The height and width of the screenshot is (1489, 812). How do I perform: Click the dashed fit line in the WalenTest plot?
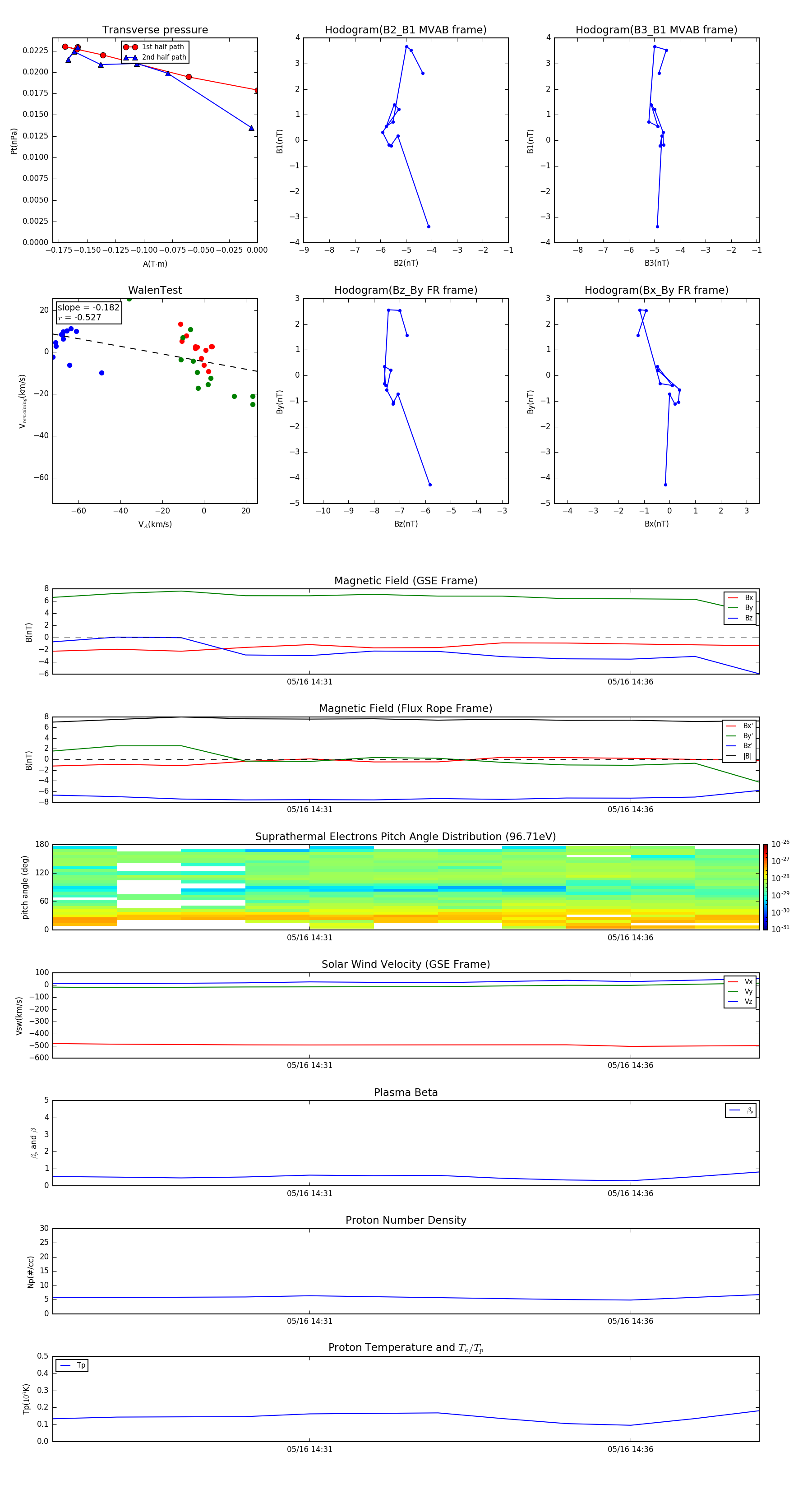[155, 352]
